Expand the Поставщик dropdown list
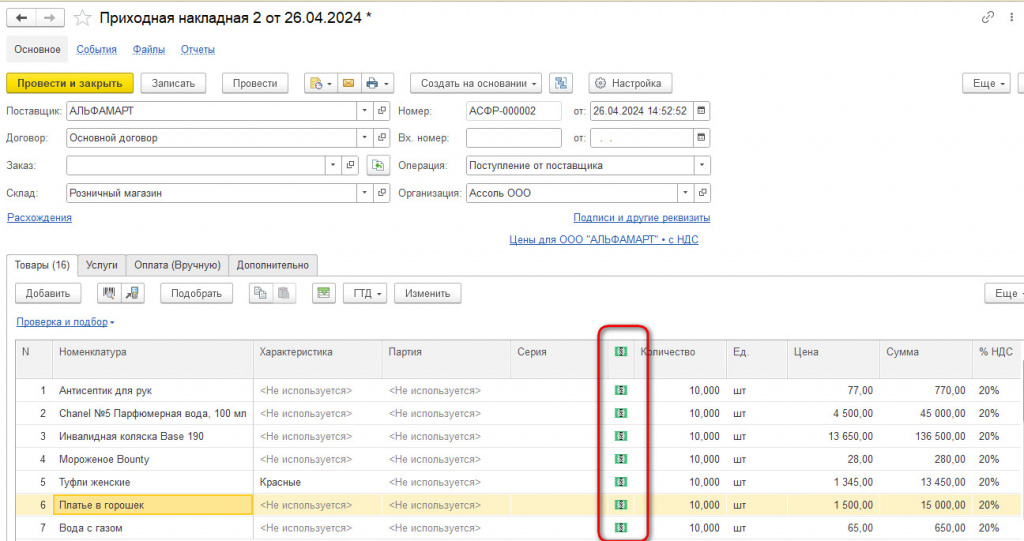 click(365, 111)
